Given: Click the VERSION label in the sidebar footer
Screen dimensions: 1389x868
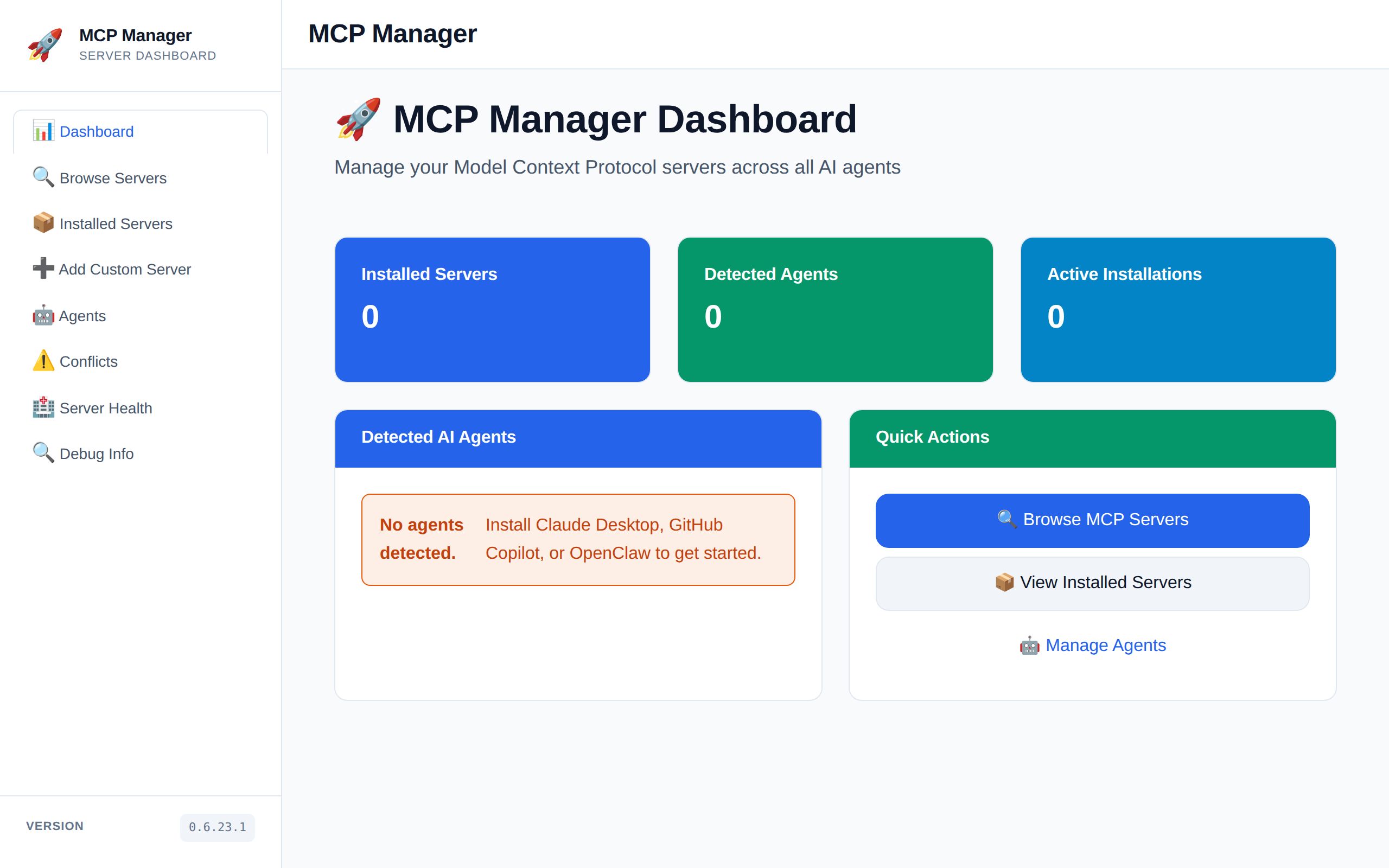Looking at the screenshot, I should [x=55, y=826].
